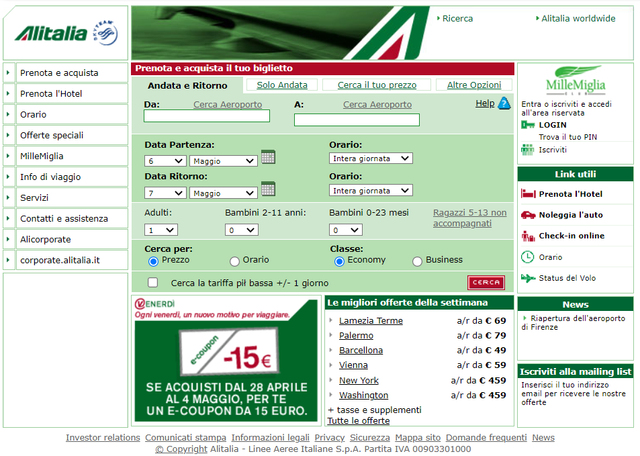Image resolution: width=640 pixels, height=456 pixels.
Task: Switch to Altre Opzioni tab
Action: click(x=474, y=85)
